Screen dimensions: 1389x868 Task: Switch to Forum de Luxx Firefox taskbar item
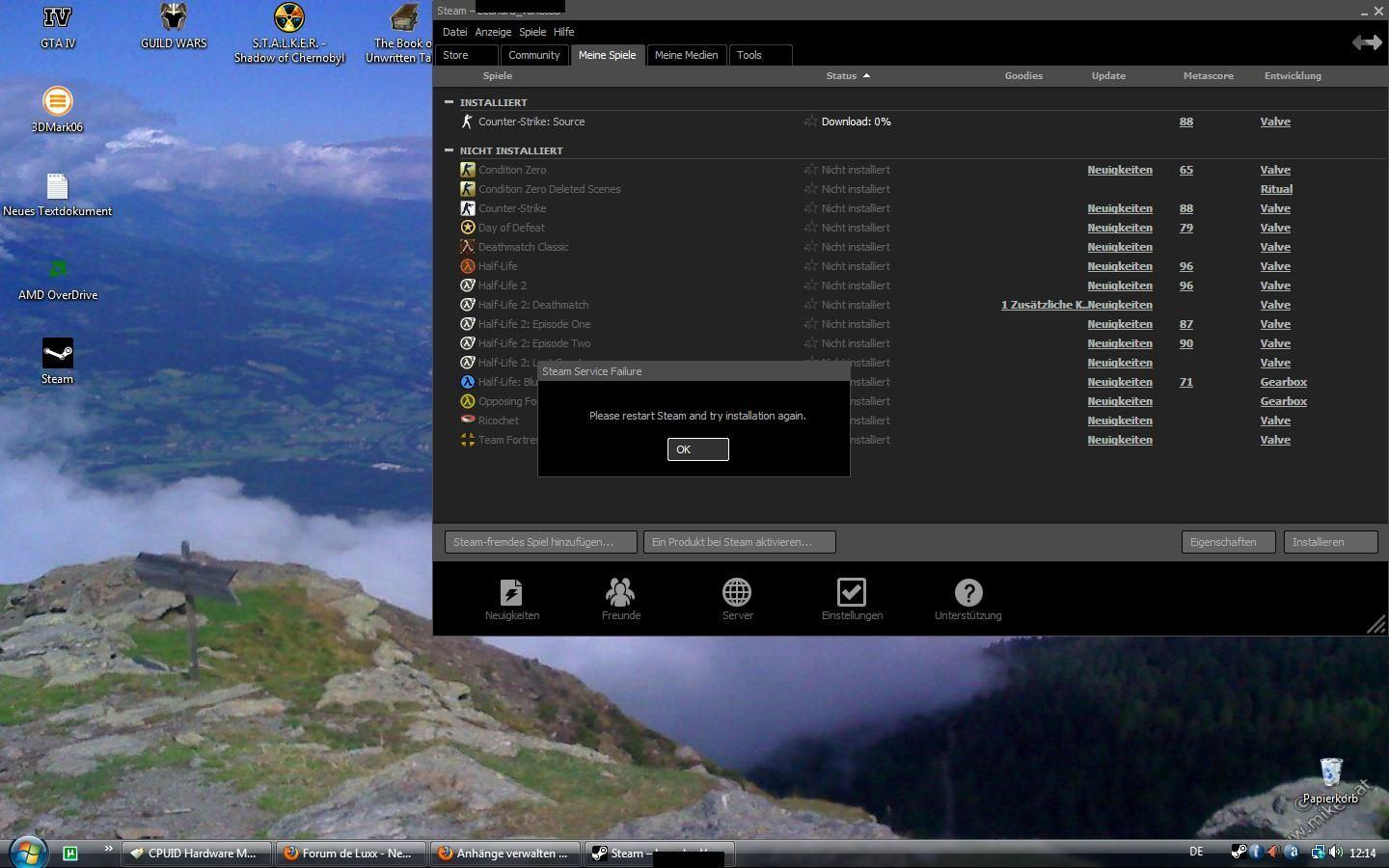[x=351, y=854]
